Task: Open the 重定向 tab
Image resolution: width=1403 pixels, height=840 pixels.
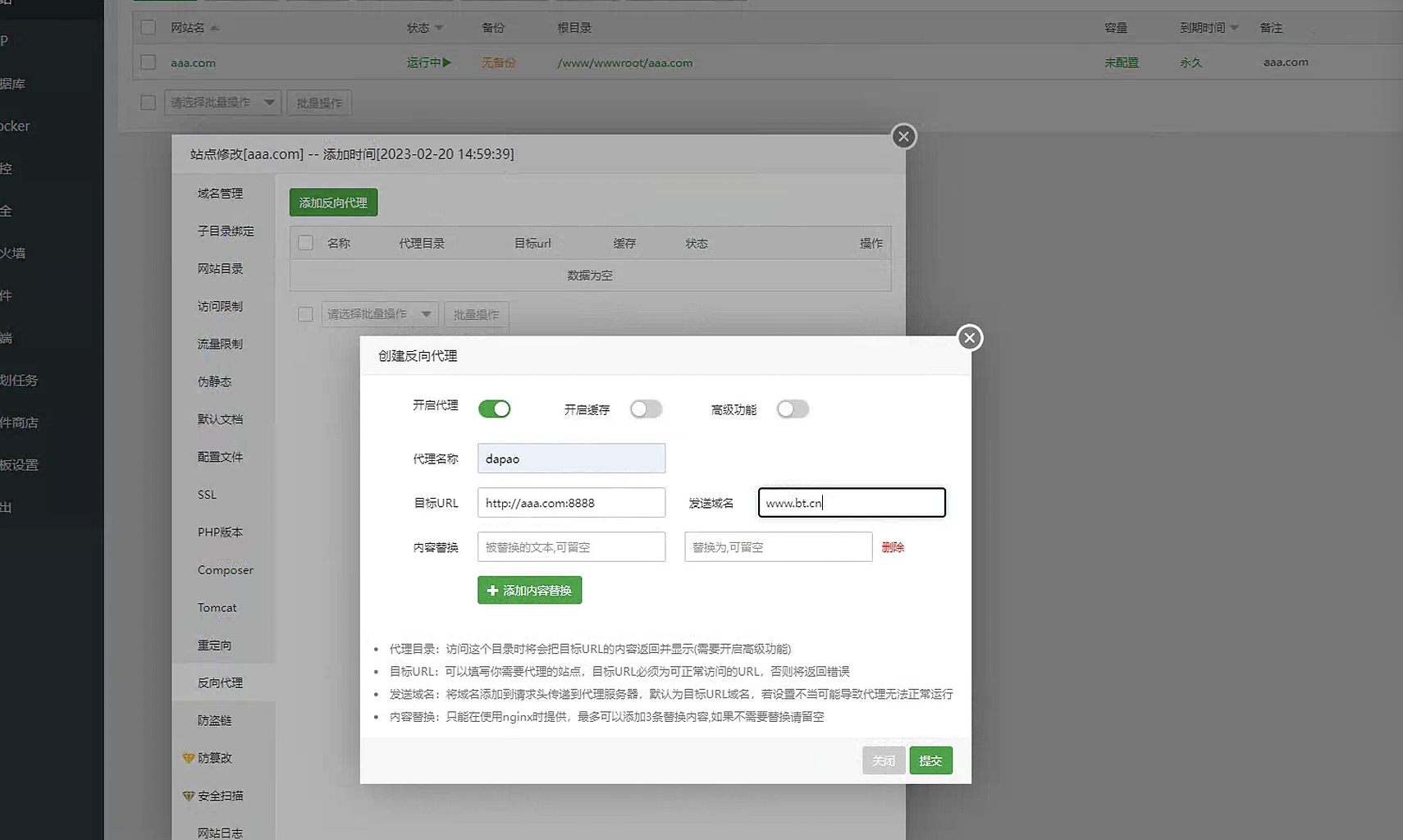Action: tap(214, 646)
